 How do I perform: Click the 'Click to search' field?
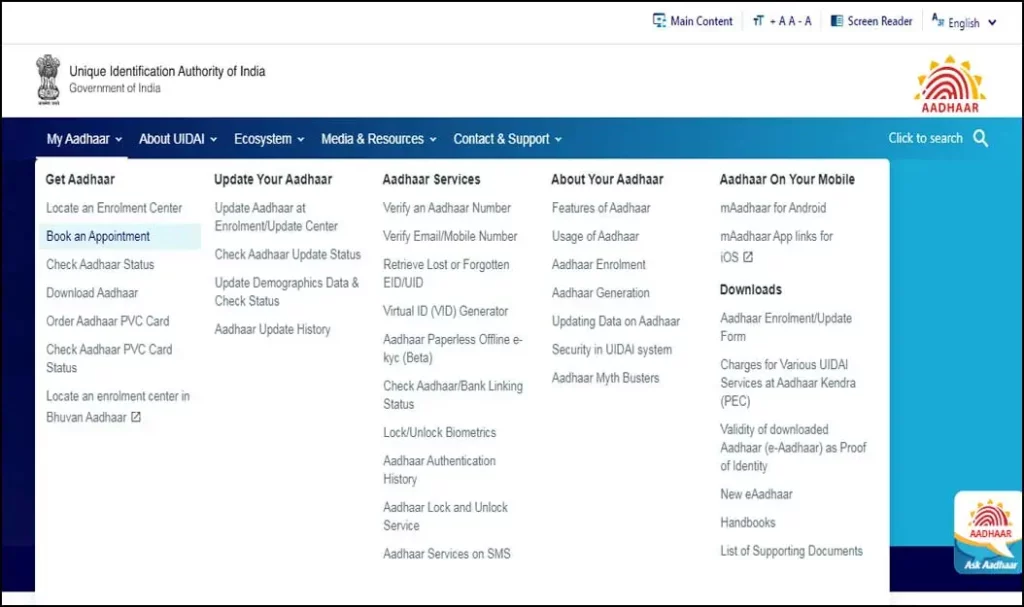point(924,139)
